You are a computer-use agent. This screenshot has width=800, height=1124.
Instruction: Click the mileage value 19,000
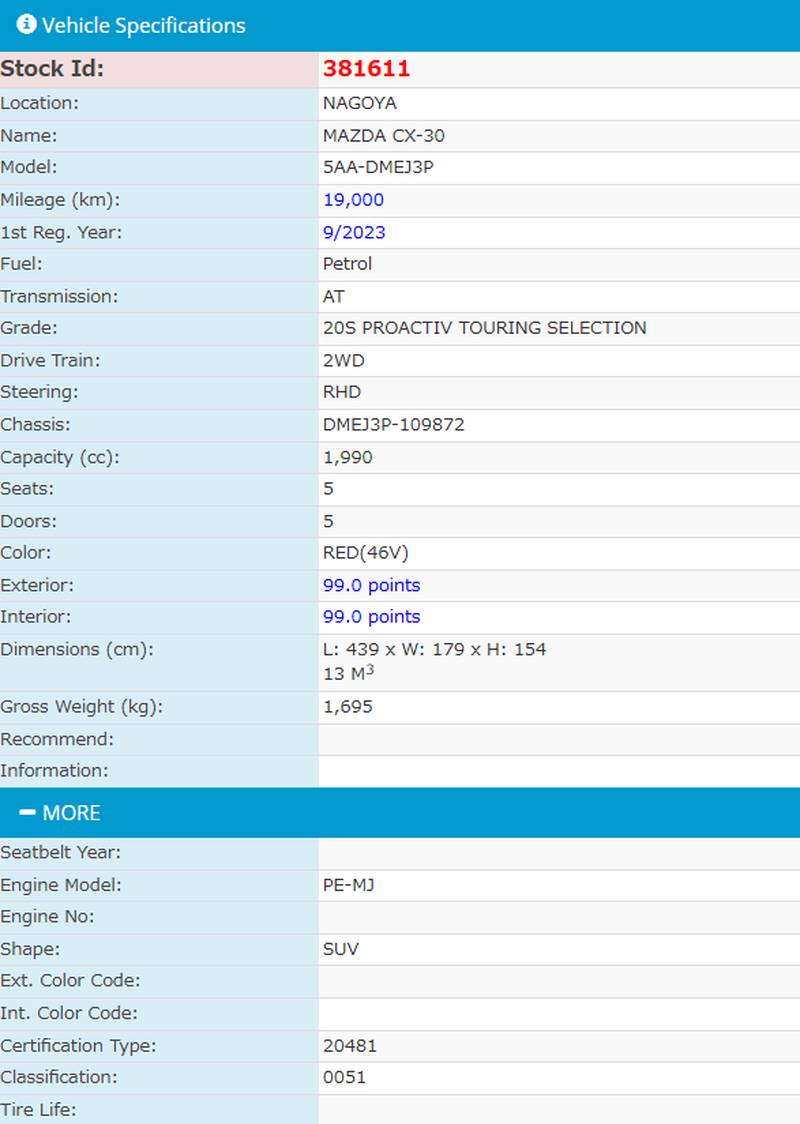[x=353, y=200]
